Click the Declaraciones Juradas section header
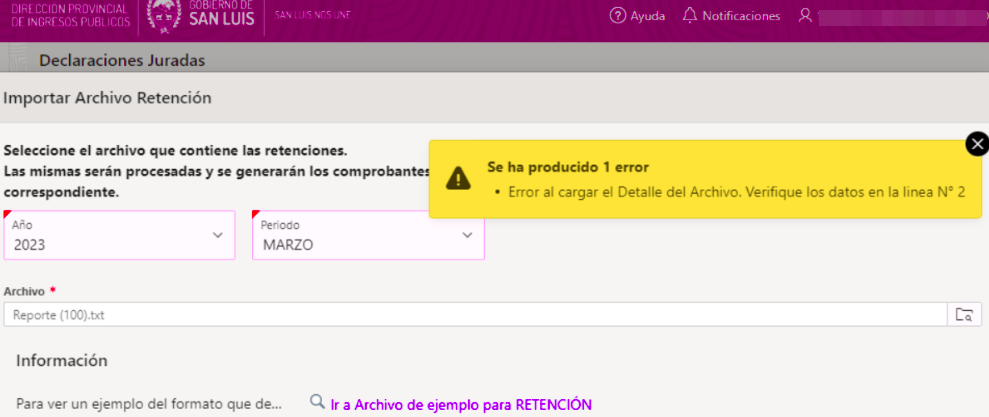 point(122,61)
